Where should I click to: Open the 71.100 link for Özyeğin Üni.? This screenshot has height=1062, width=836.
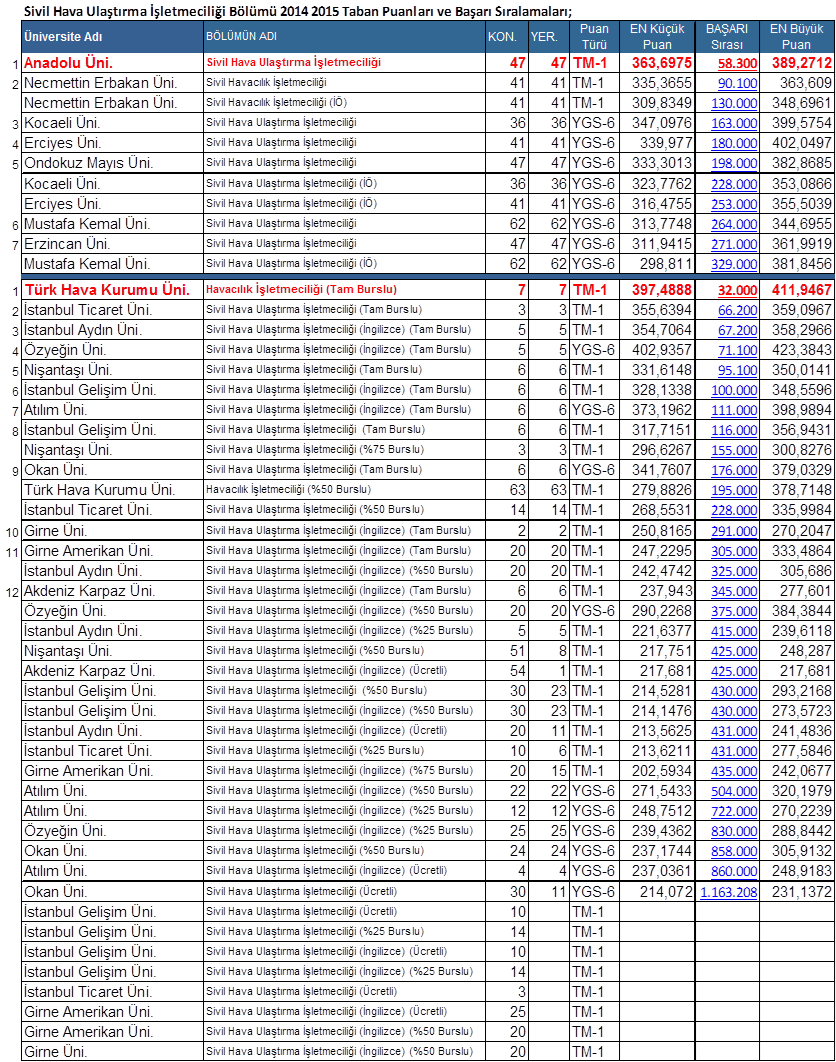(737, 350)
